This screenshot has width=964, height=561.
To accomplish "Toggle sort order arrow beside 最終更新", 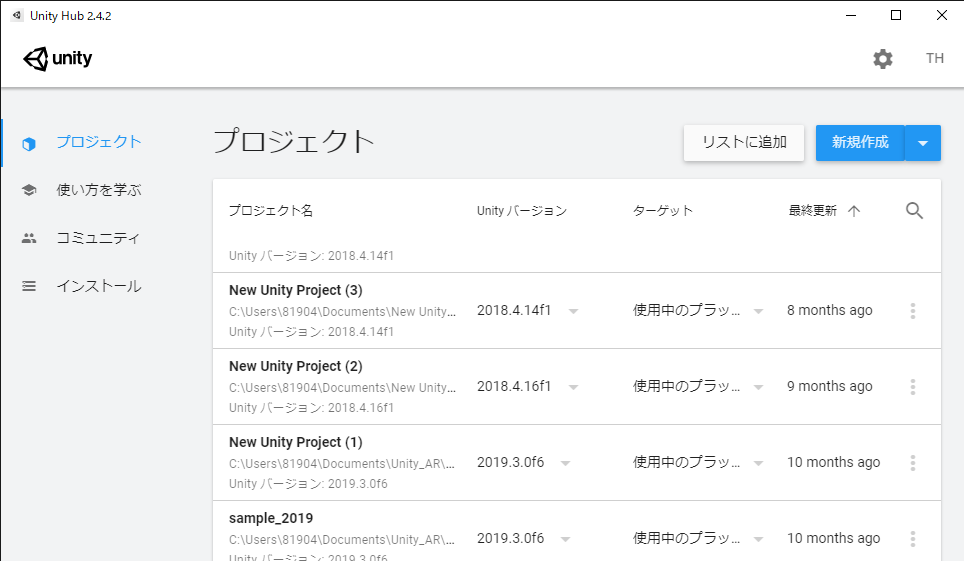I will pos(854,211).
